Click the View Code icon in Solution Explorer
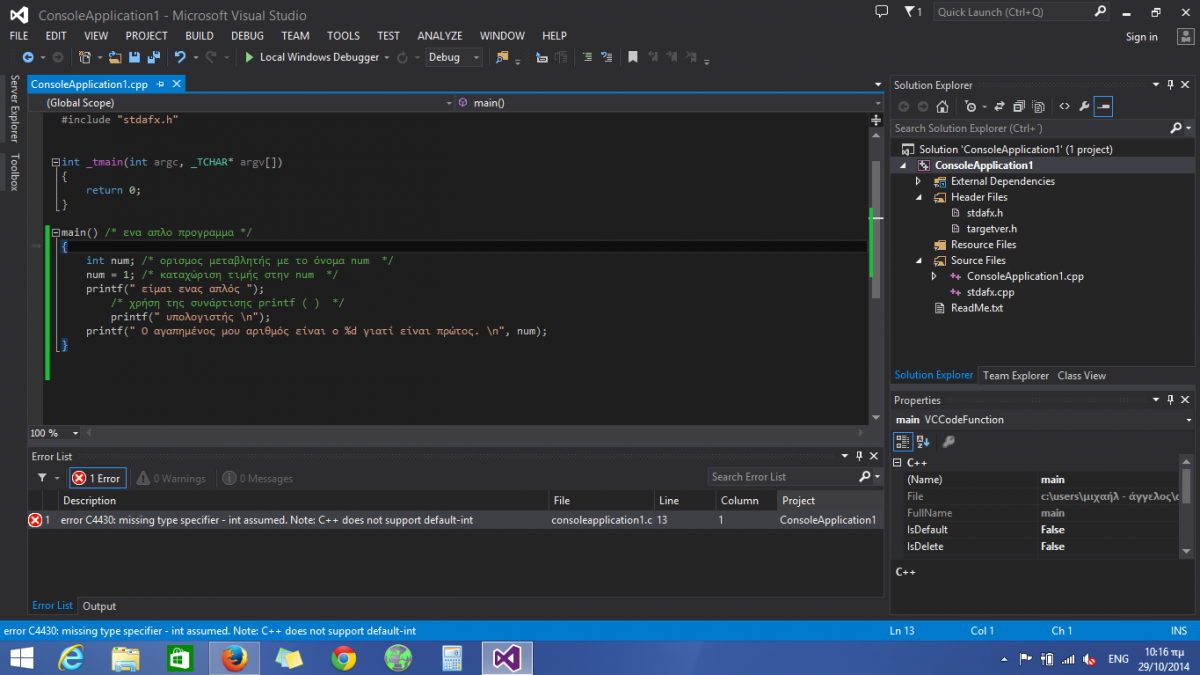This screenshot has height=675, width=1200. [1064, 106]
